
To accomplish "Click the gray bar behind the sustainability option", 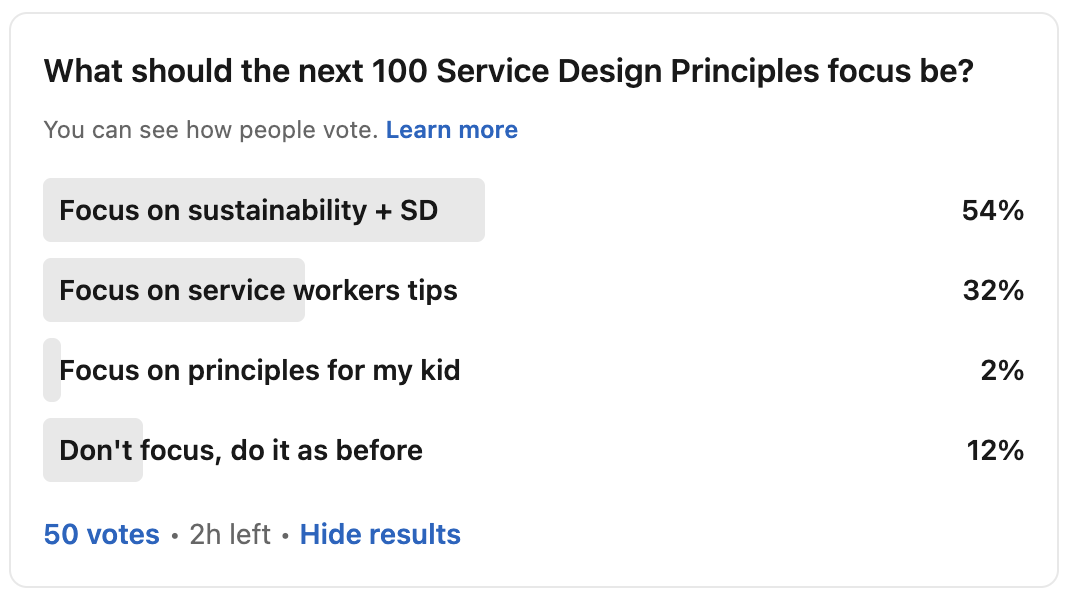I will (x=461, y=210).
